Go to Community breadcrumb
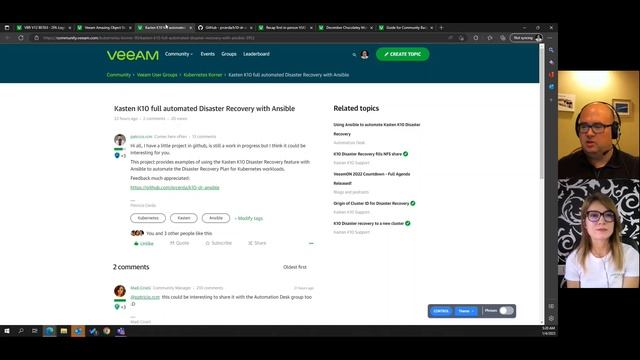 (119, 75)
